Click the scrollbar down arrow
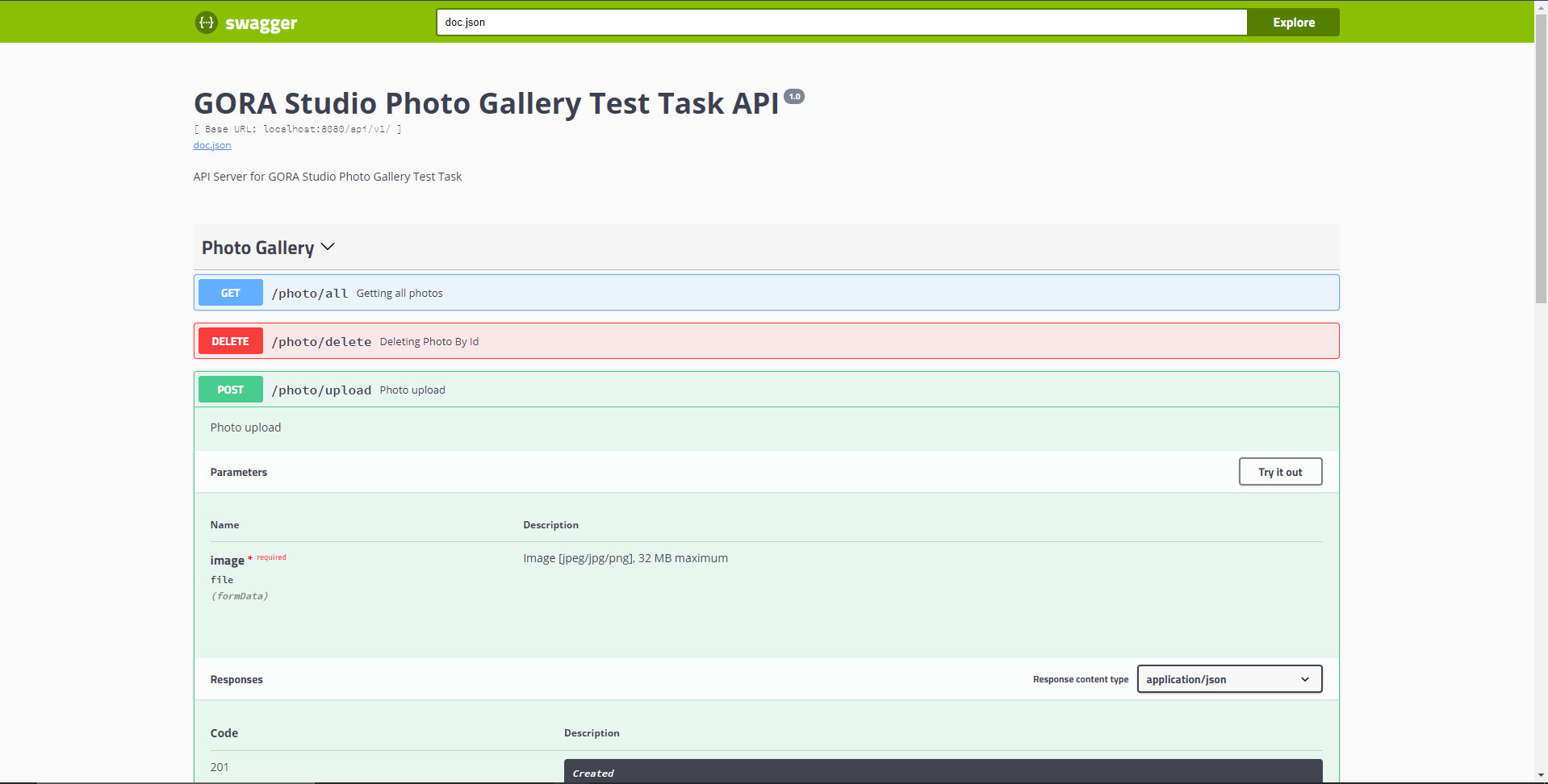The height and width of the screenshot is (784, 1548). pos(1541,777)
